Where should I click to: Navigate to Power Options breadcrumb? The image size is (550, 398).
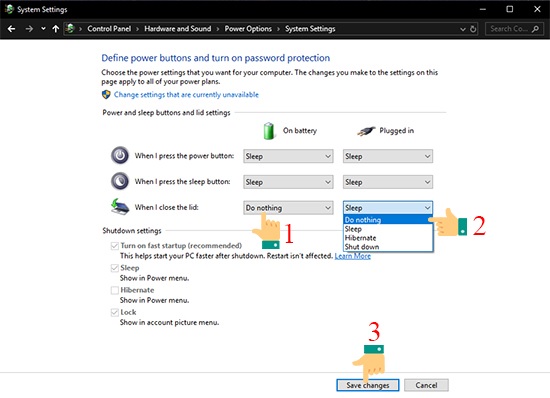click(248, 29)
